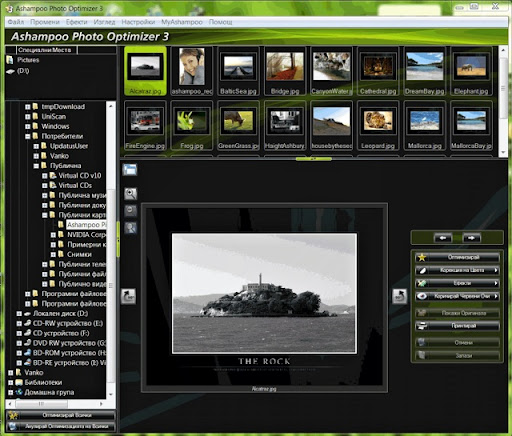The image size is (512, 436).
Task: Select the Elephant.jpg thumbnail
Action: (x=471, y=71)
